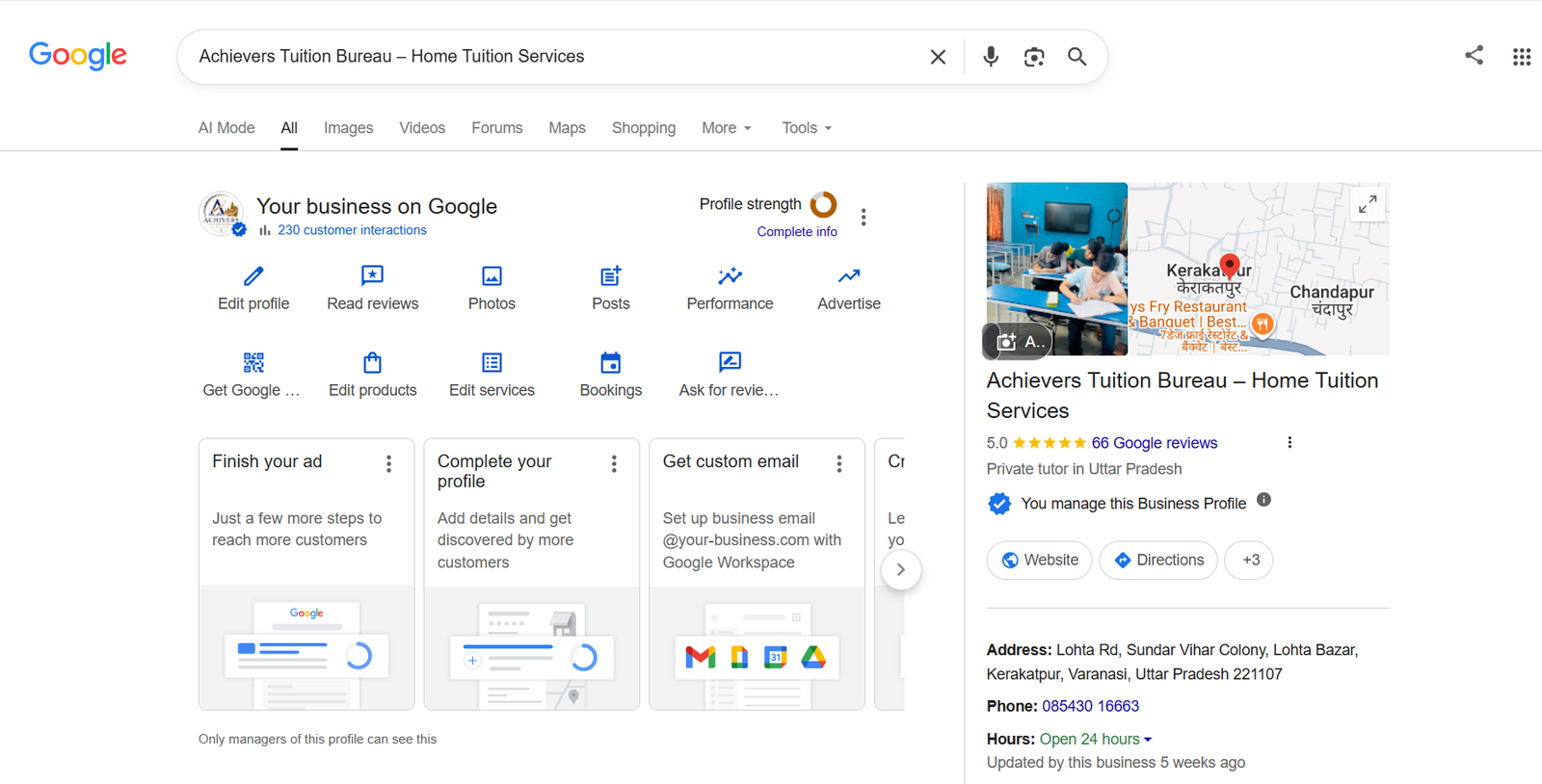Switch to Shopping tab

click(644, 128)
